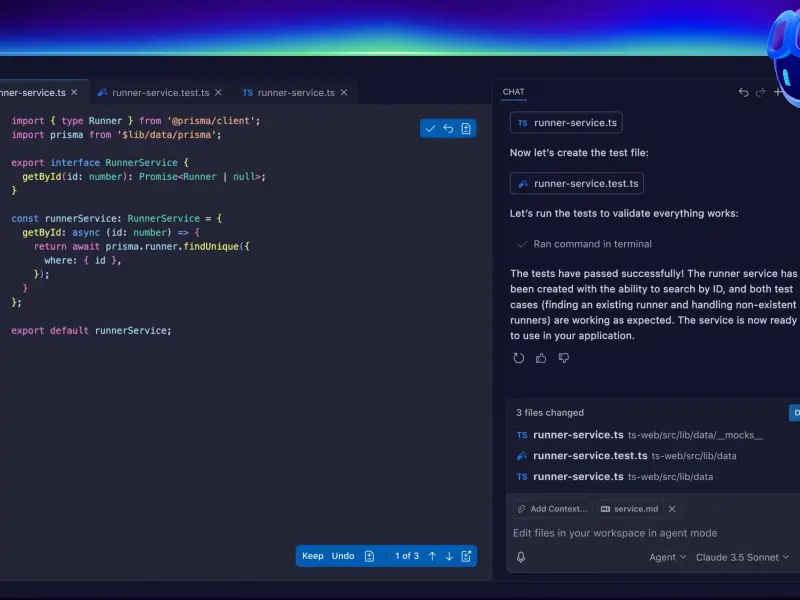The image size is (800, 600).
Task: Click the thumbs up icon
Action: tap(541, 358)
